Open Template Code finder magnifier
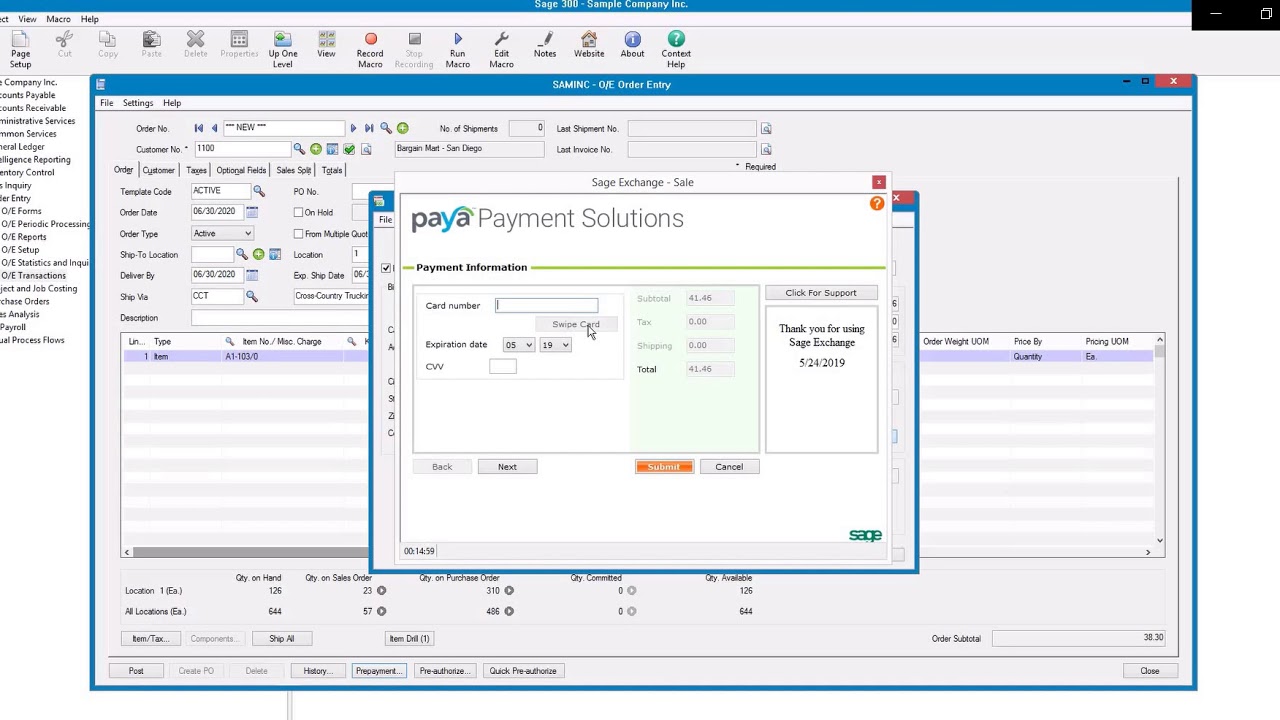 [258, 191]
